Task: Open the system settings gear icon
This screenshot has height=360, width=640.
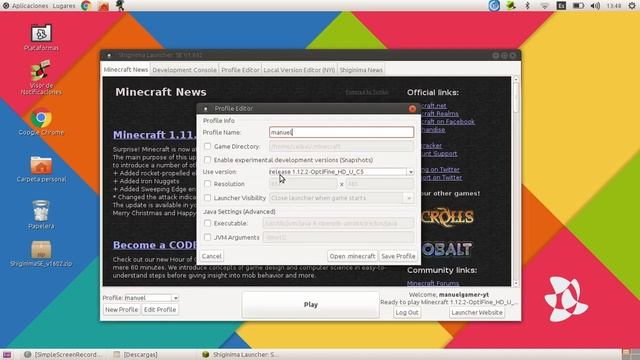Action: 632,6
